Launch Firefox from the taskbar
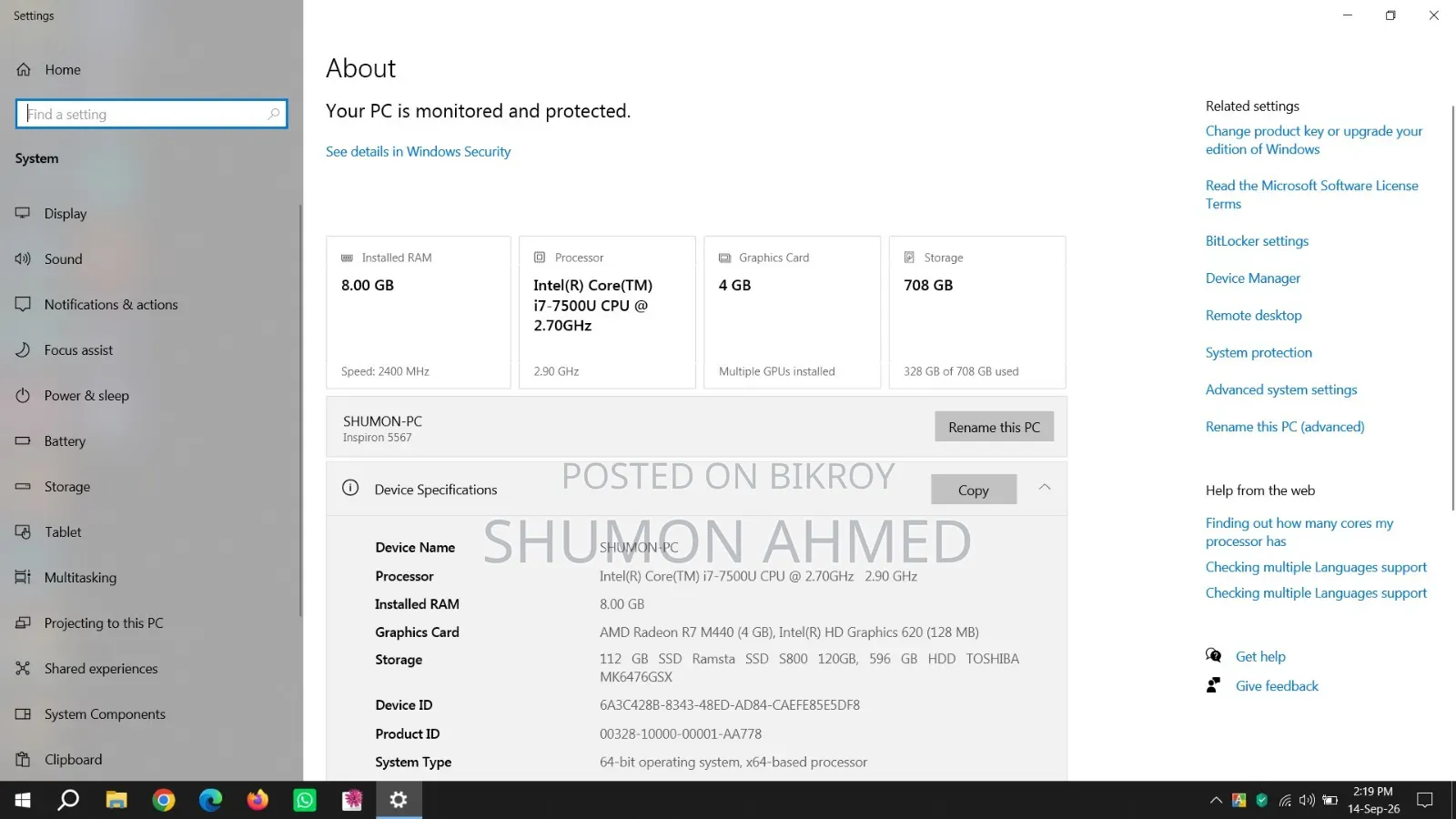This screenshot has height=819, width=1456. click(258, 800)
